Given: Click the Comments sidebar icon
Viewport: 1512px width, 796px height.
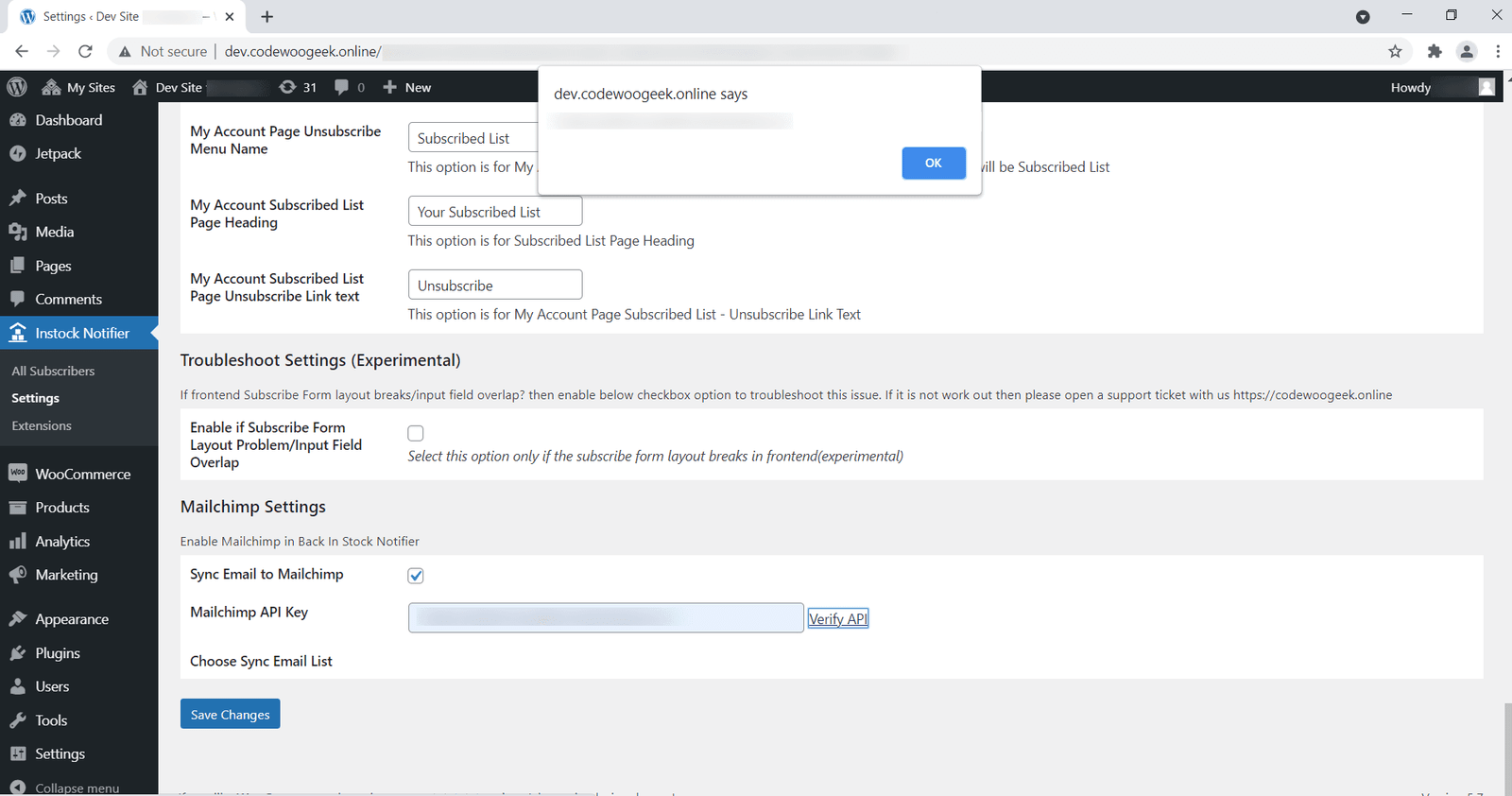Looking at the screenshot, I should coord(17,299).
